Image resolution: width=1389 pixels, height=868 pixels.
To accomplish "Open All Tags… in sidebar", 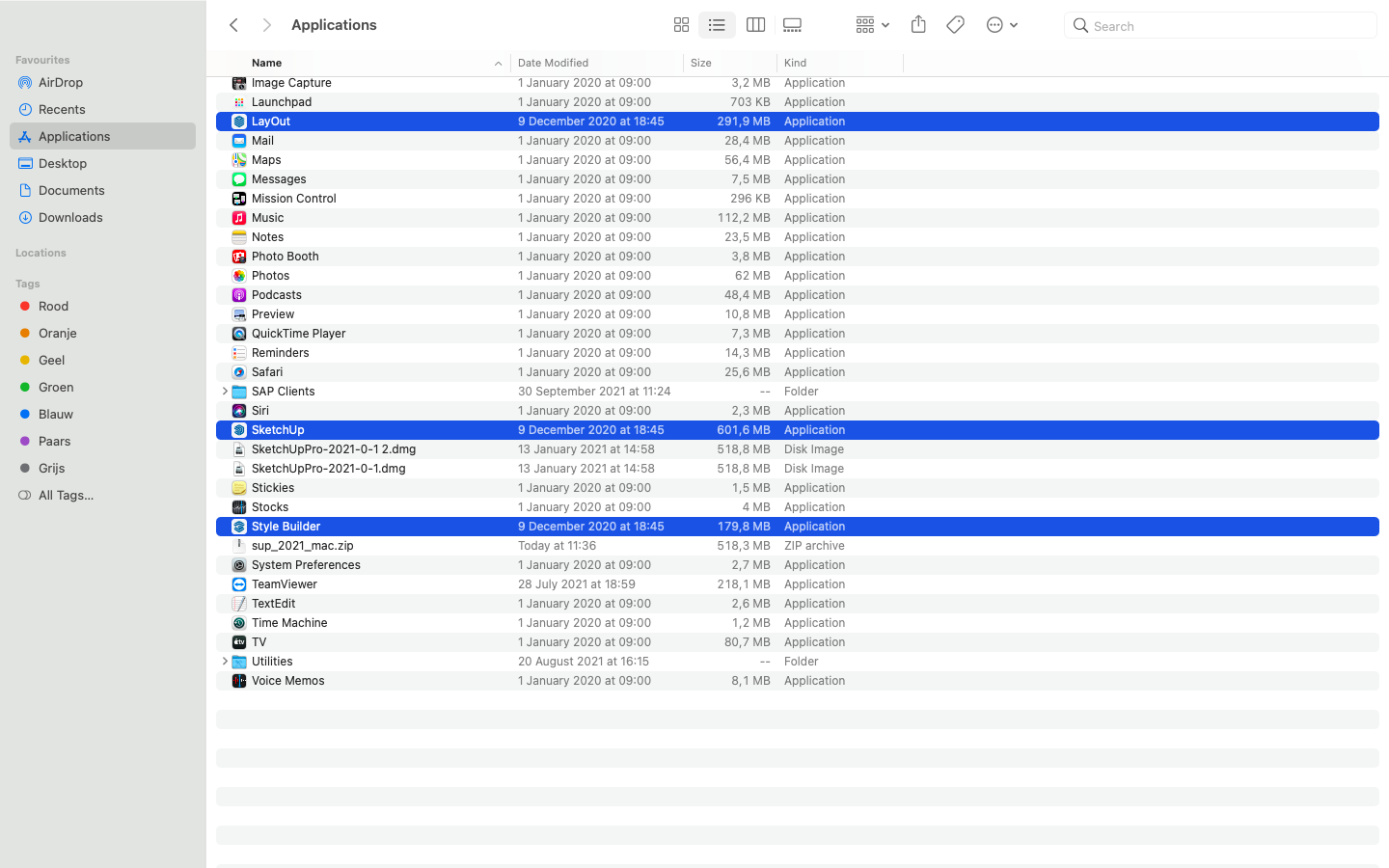I will click(x=102, y=496).
